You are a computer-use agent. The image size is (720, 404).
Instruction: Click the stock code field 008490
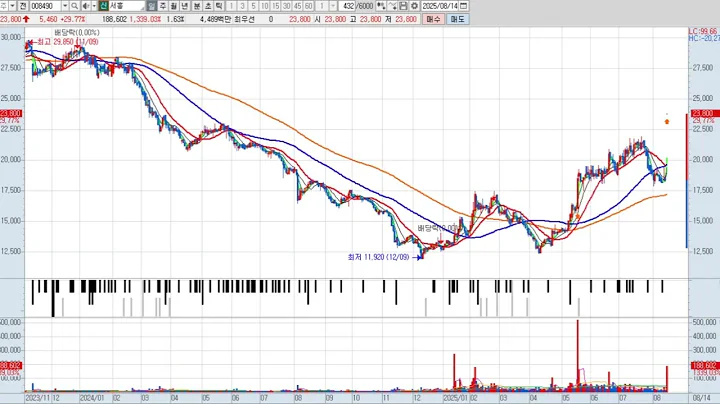coord(45,6)
